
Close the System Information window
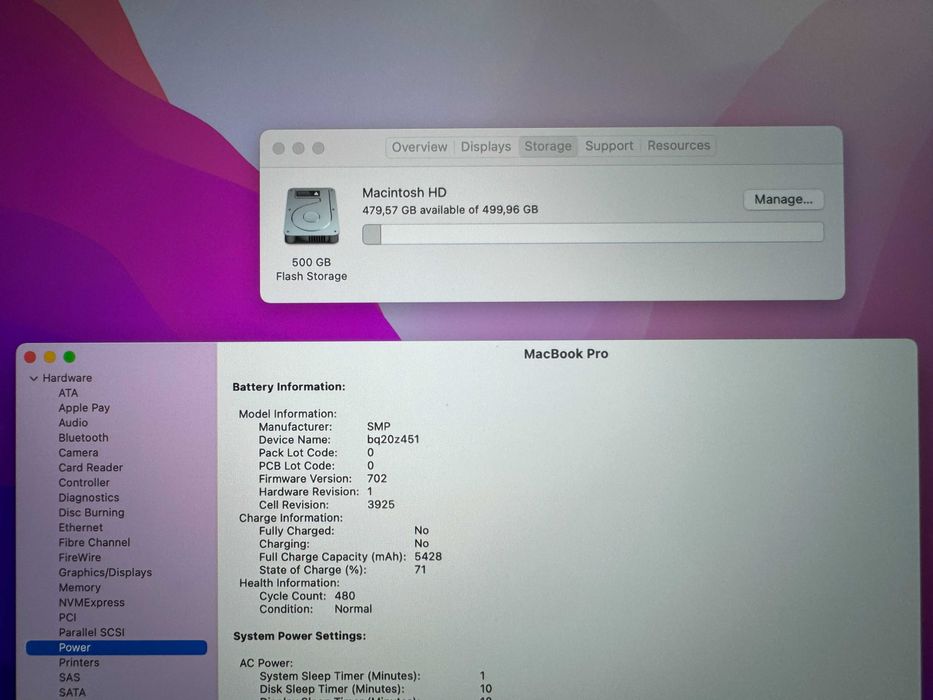pyautogui.click(x=30, y=357)
